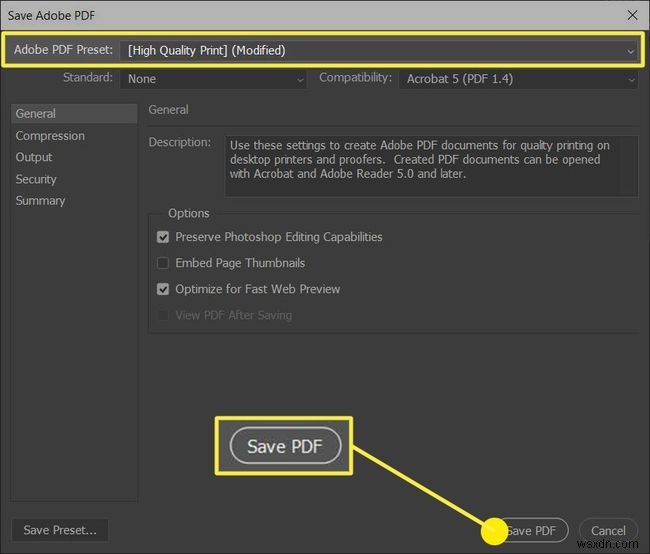This screenshot has width=650, height=554.
Task: Click the Description text box
Action: [431, 166]
